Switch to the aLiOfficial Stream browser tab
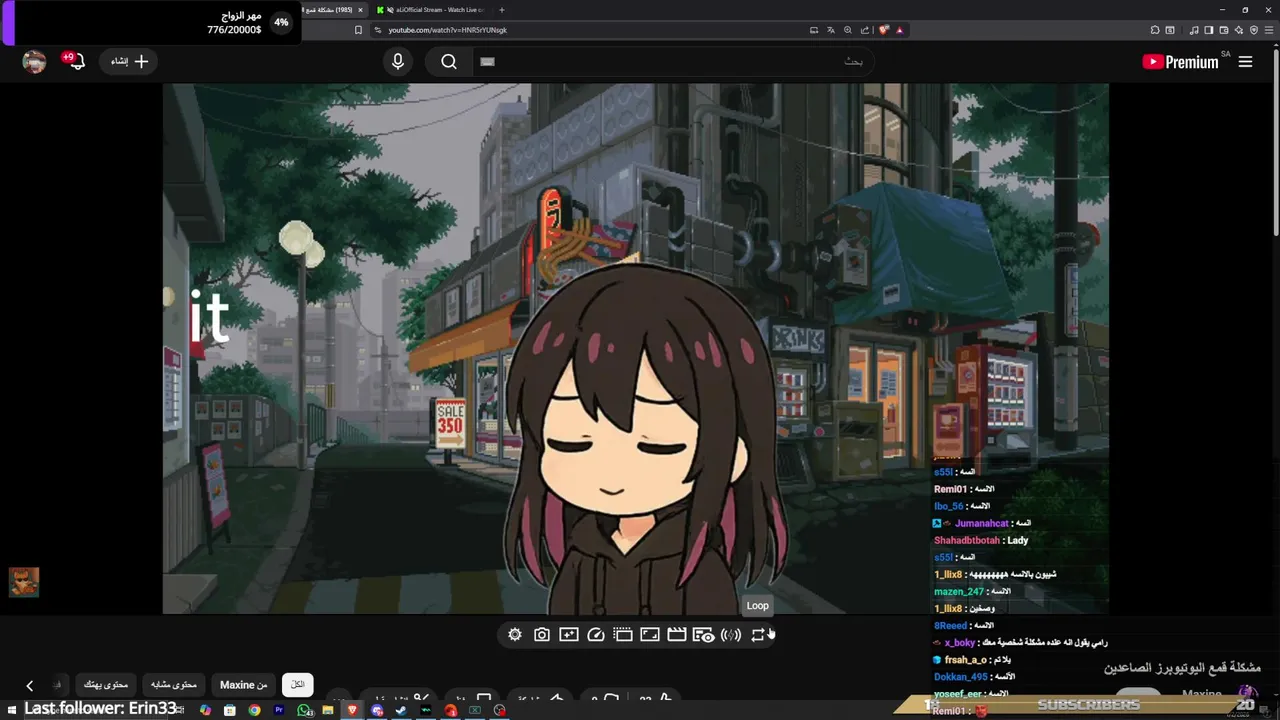1280x720 pixels. (432, 10)
